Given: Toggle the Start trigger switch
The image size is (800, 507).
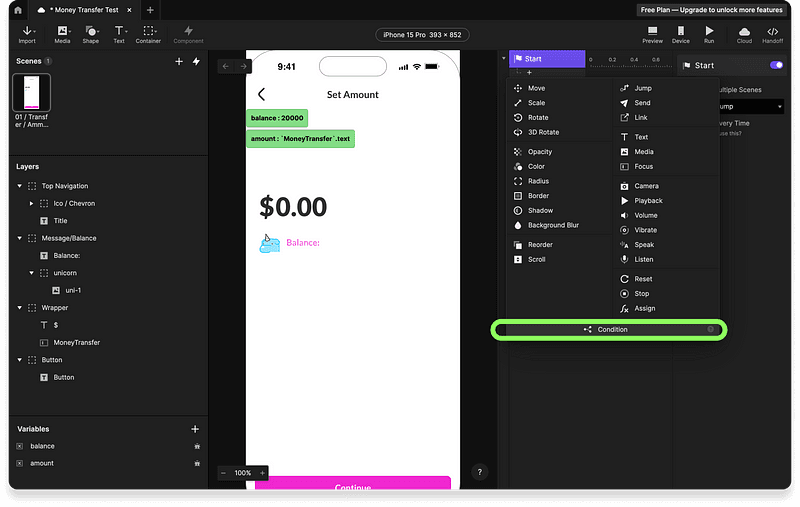Looking at the screenshot, I should point(777,65).
